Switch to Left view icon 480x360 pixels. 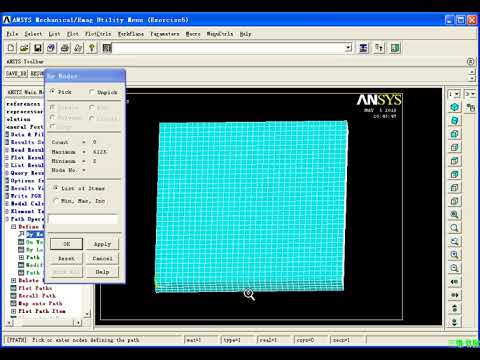pos(454,188)
